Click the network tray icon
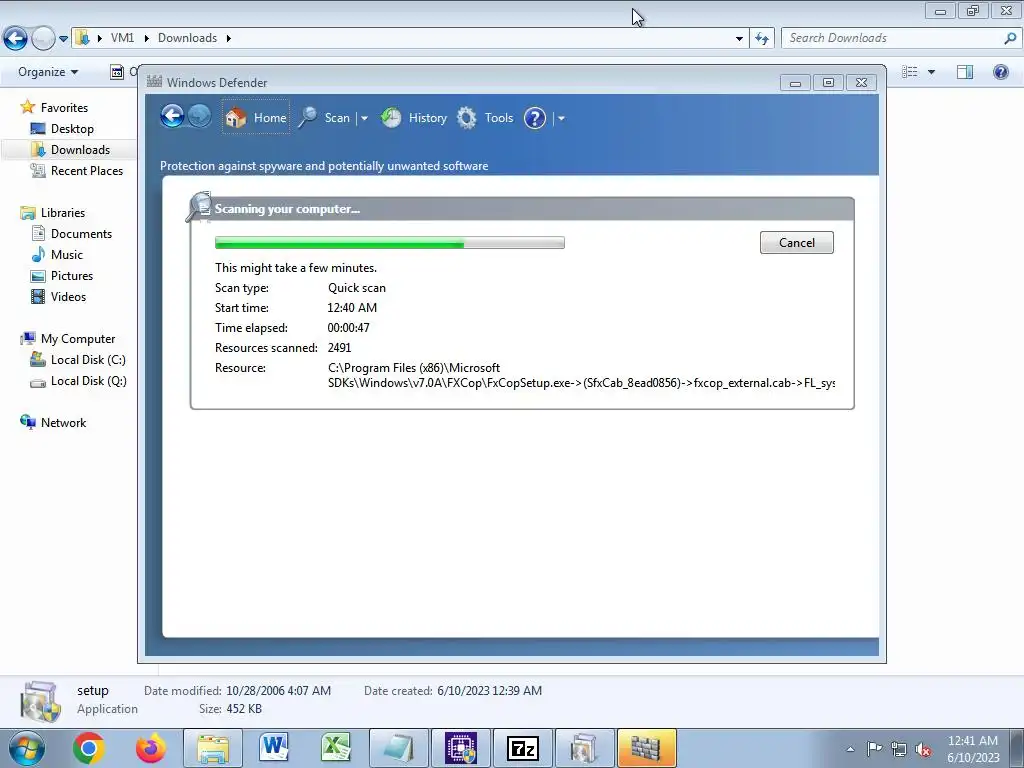Screen dimensions: 1024x768 coord(899,749)
